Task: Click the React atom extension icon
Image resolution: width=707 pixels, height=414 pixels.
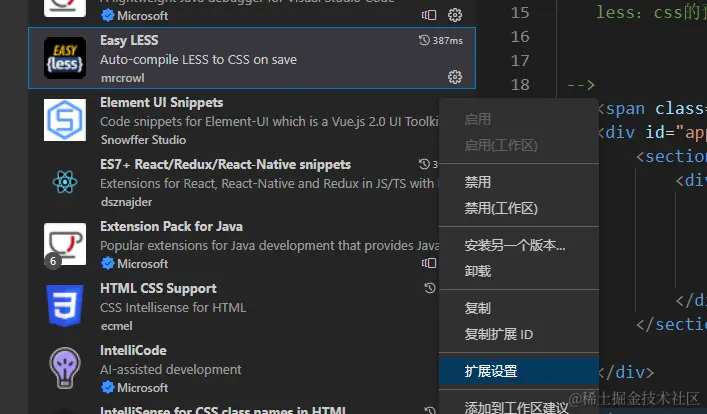Action: 65,182
